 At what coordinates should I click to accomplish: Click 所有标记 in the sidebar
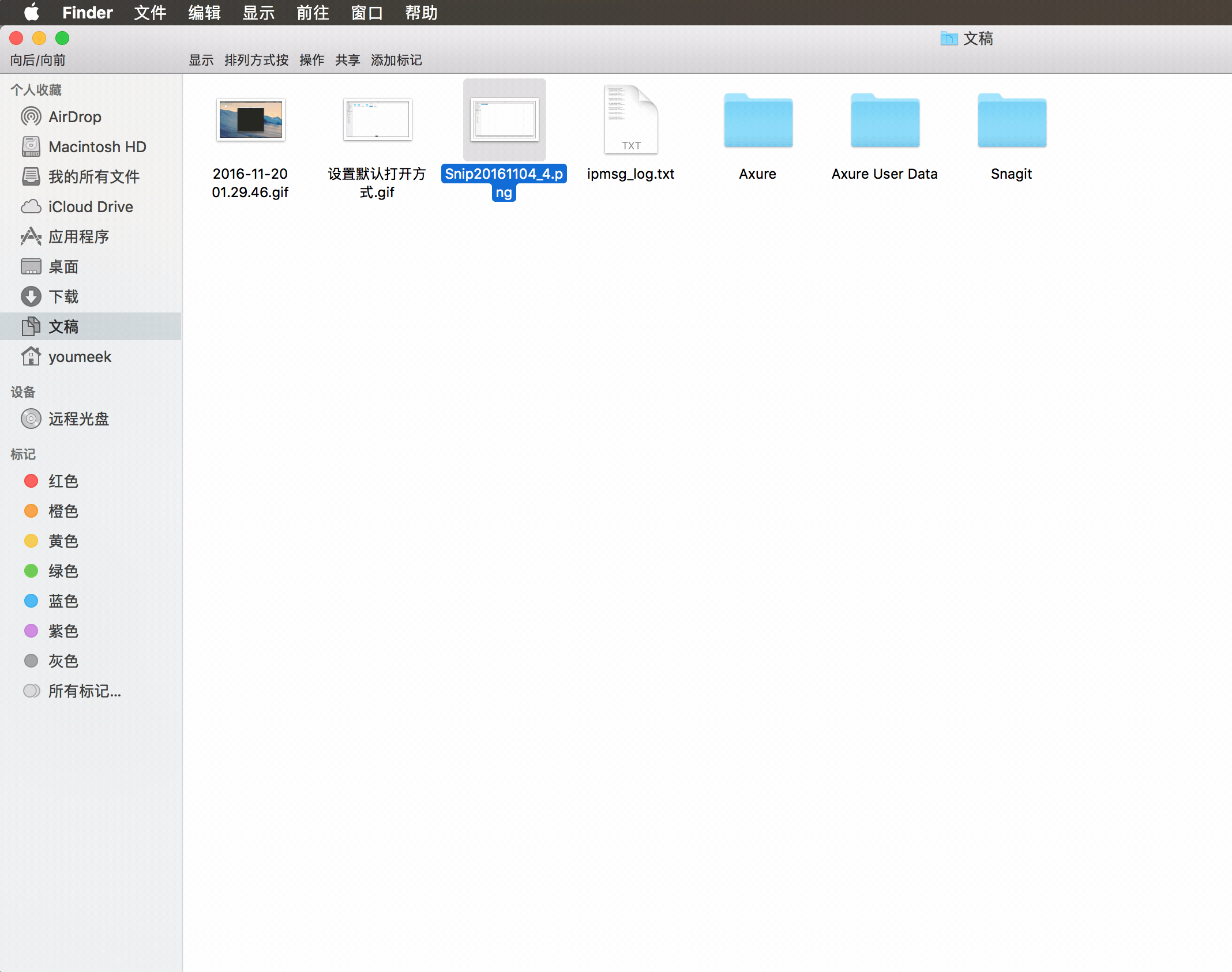click(x=84, y=691)
